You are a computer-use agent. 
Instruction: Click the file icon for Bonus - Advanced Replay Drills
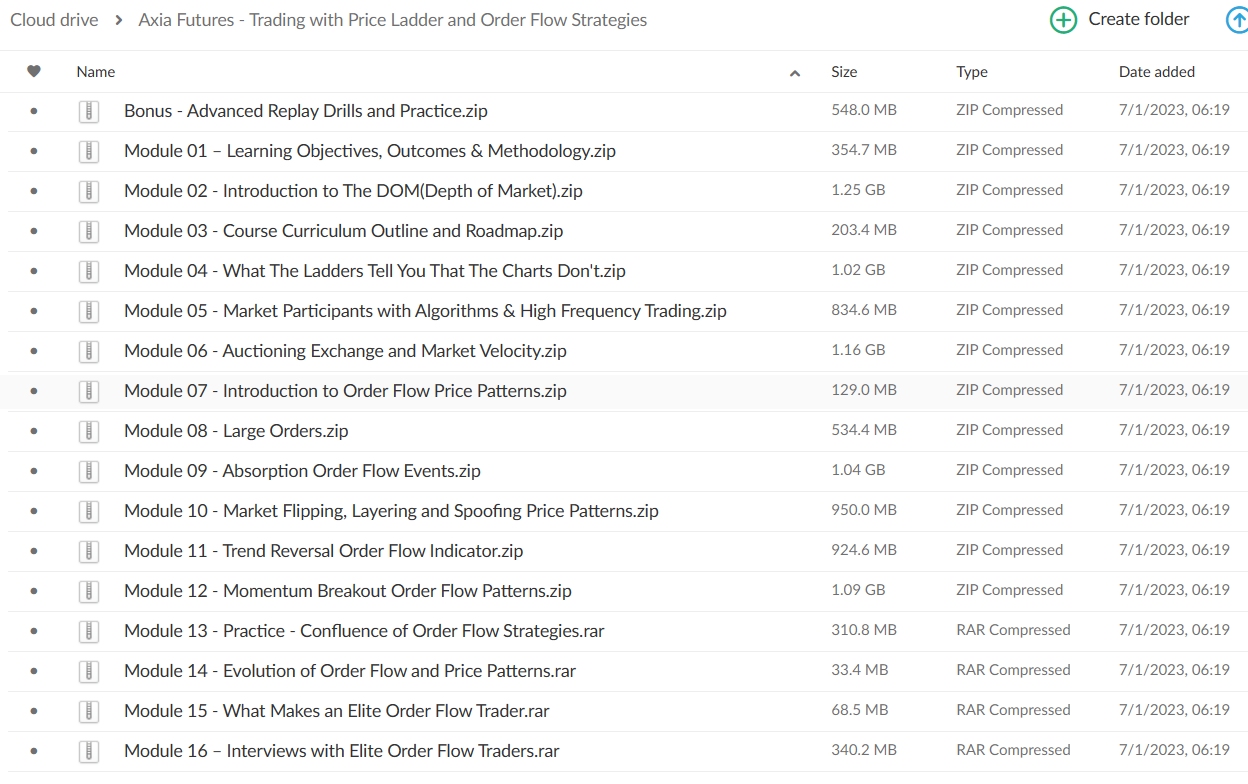click(89, 111)
